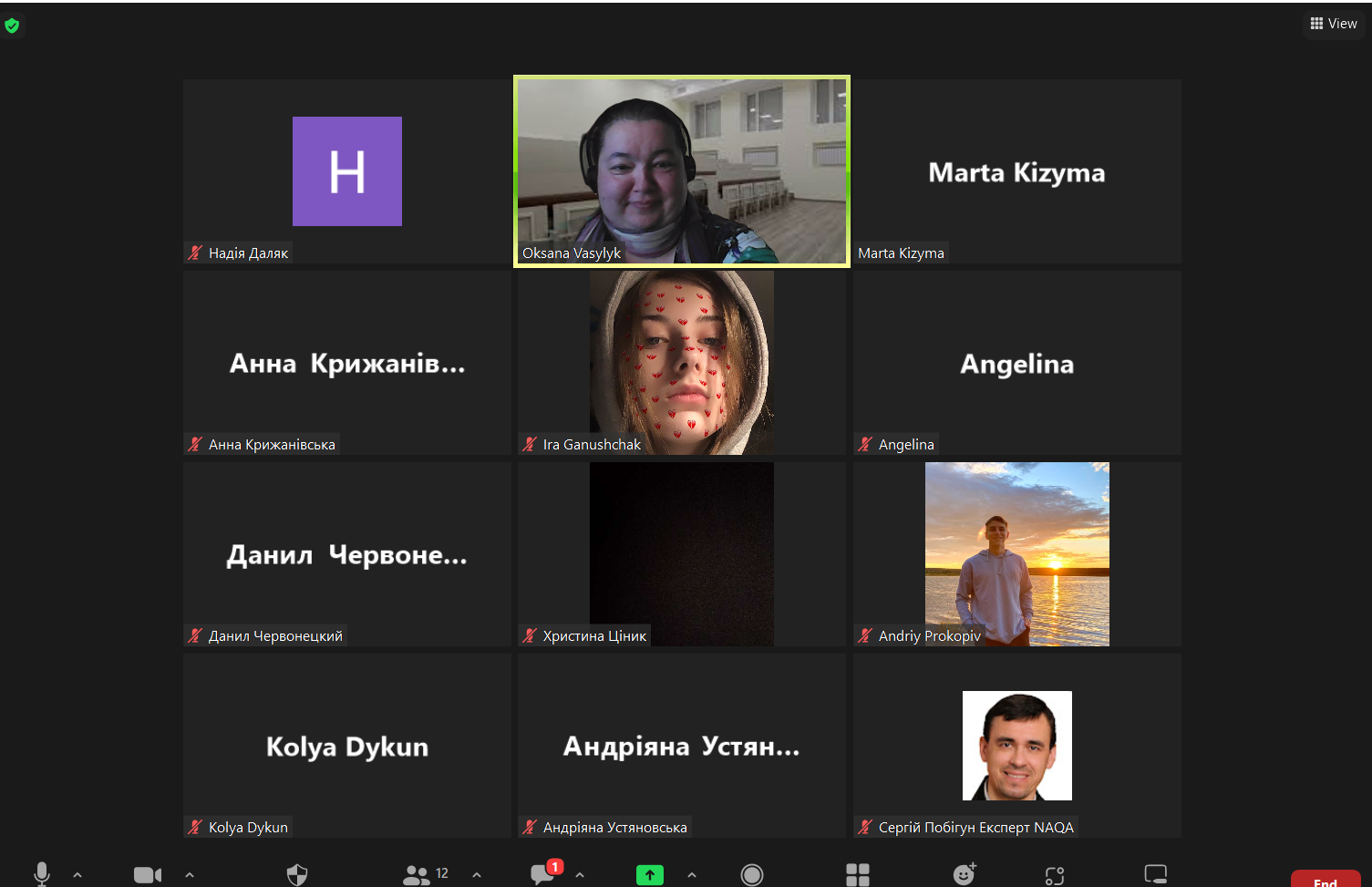
Task: Select Oksana Vasylyk's video tile
Action: [x=682, y=171]
